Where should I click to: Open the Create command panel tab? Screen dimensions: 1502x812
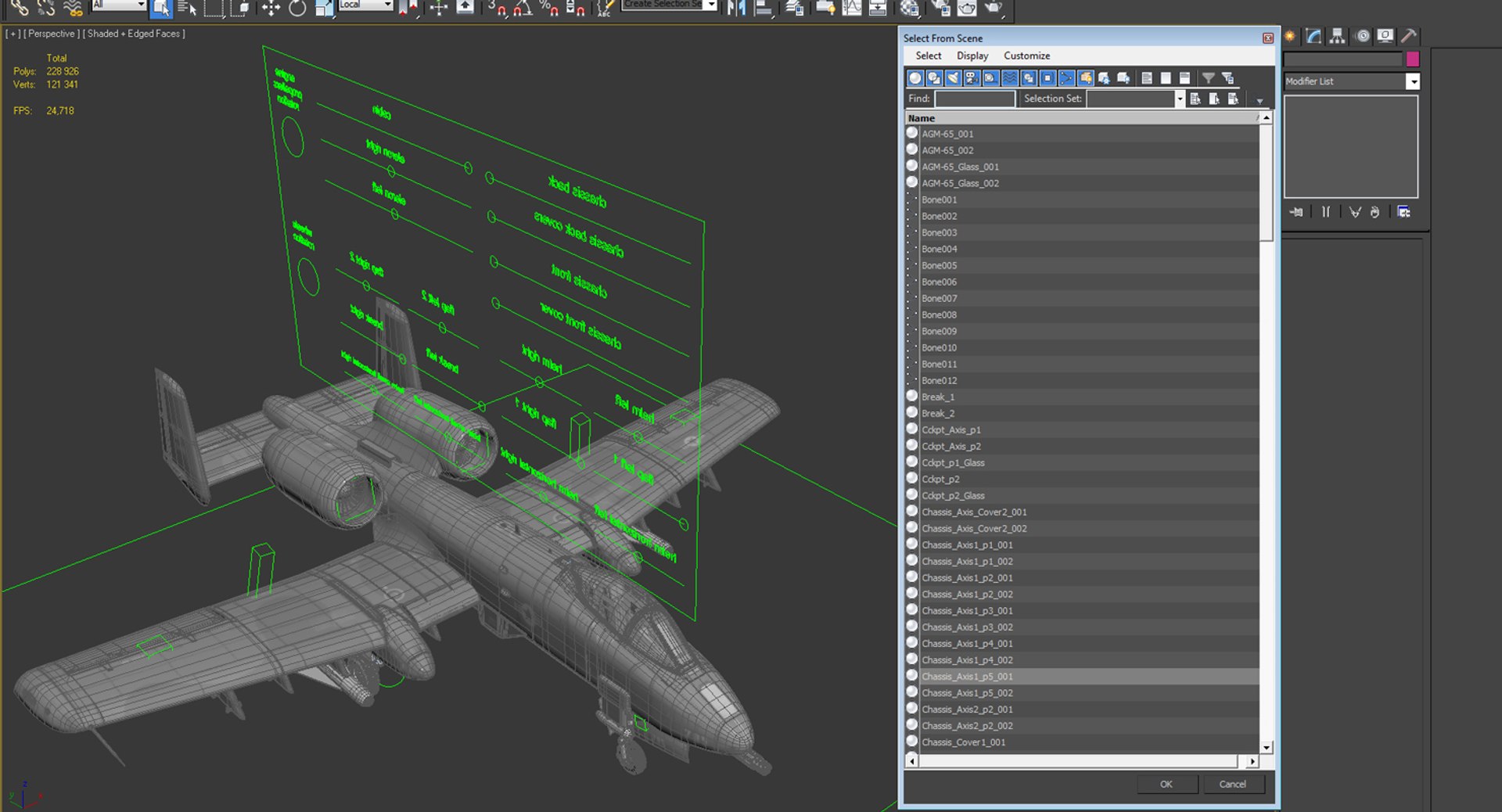(1290, 36)
